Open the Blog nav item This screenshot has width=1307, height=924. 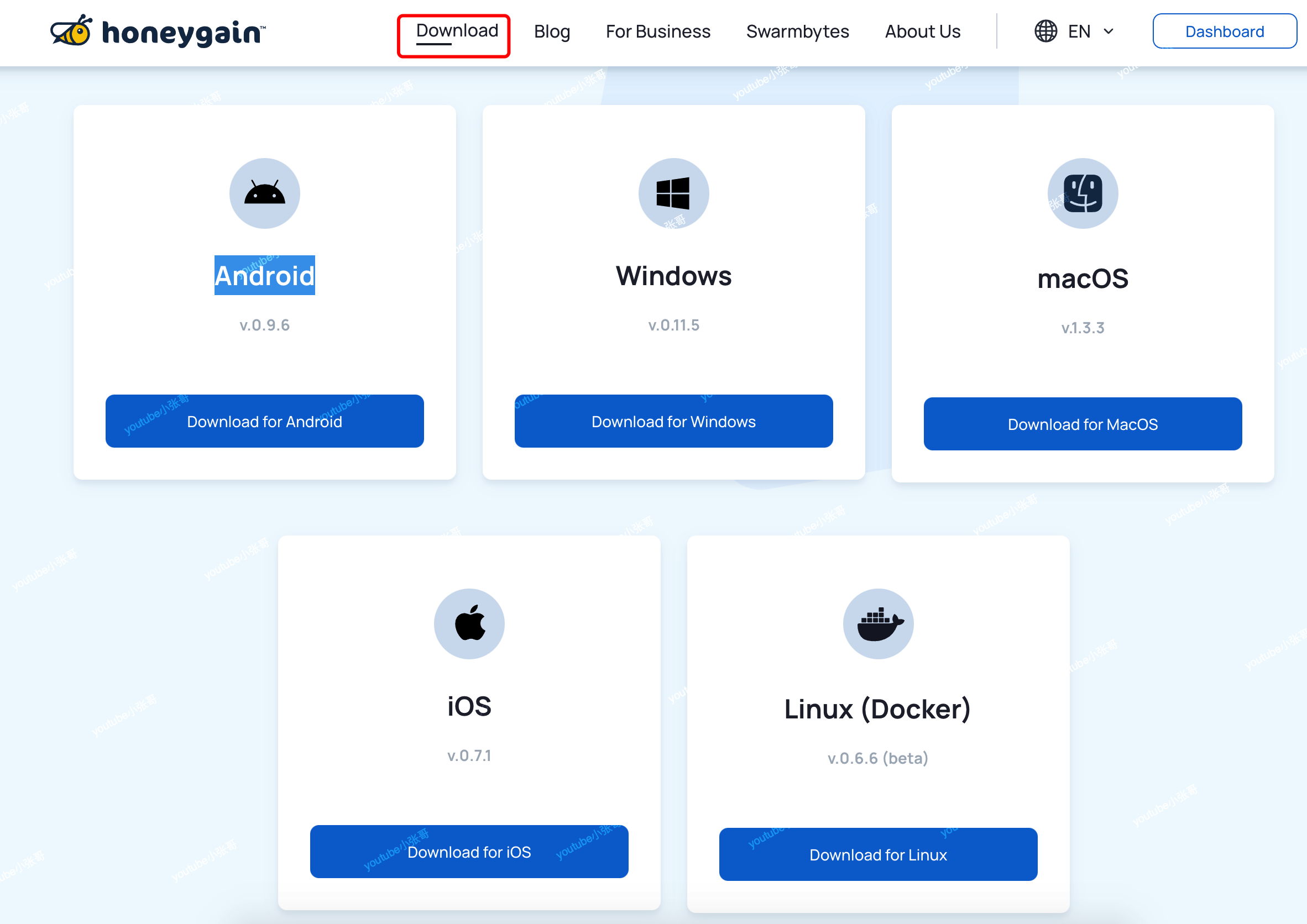point(552,32)
